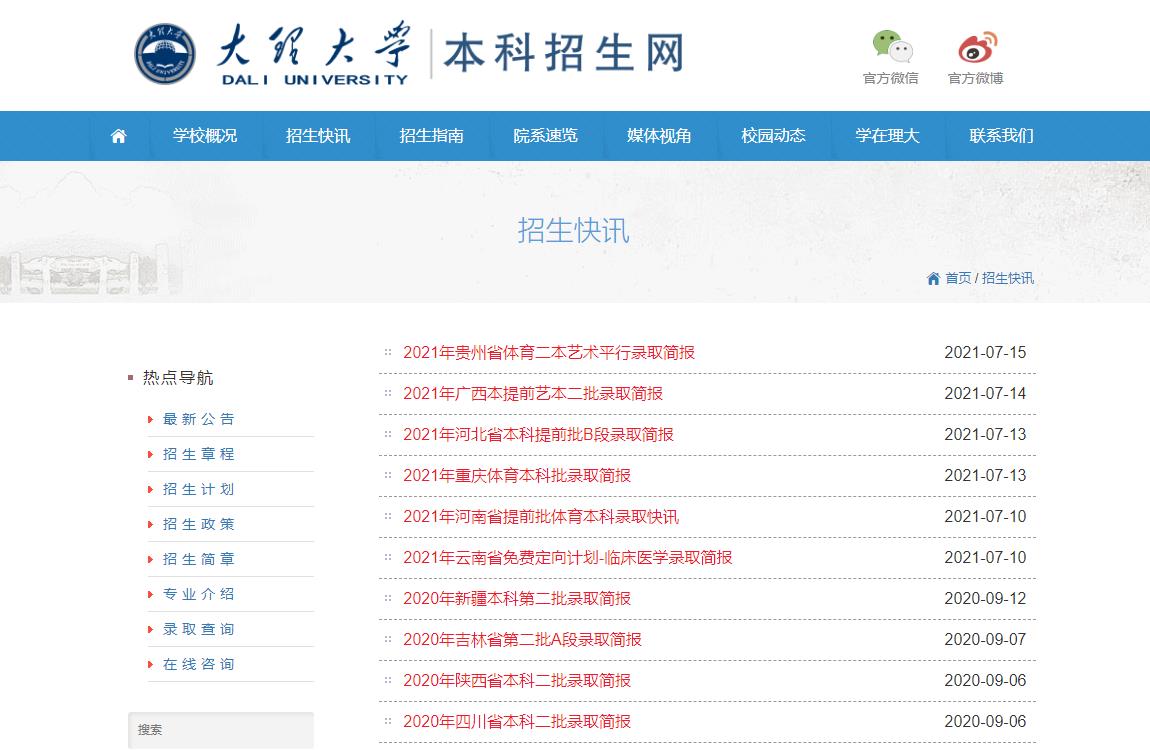Click date 2021-07-14 in news list
The height and width of the screenshot is (750, 1150).
[985, 394]
